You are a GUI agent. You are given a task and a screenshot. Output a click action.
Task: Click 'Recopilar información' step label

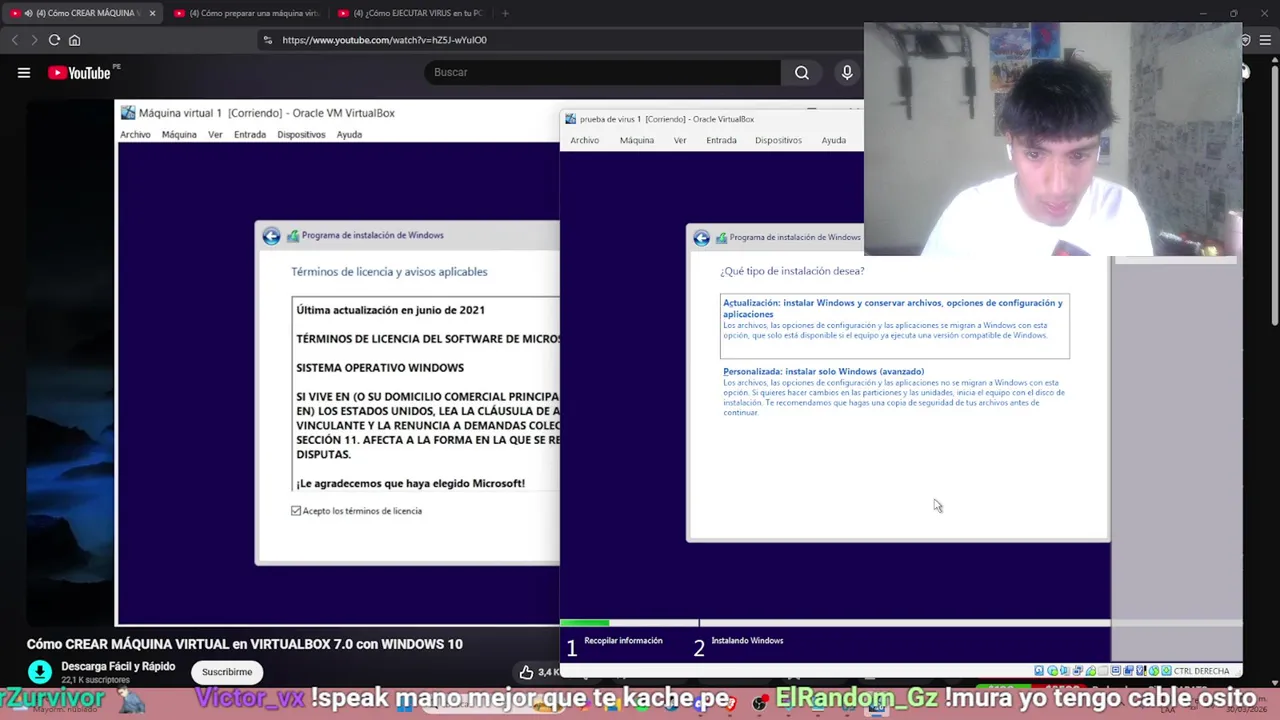click(623, 641)
